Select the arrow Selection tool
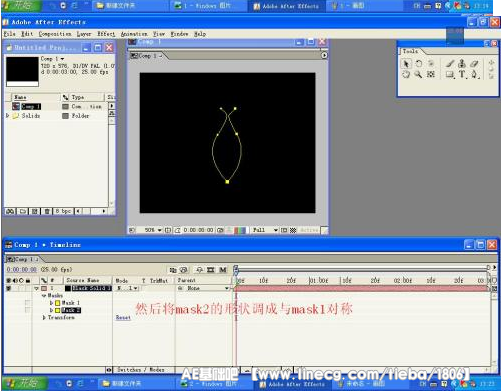The image size is (502, 391). [406, 64]
